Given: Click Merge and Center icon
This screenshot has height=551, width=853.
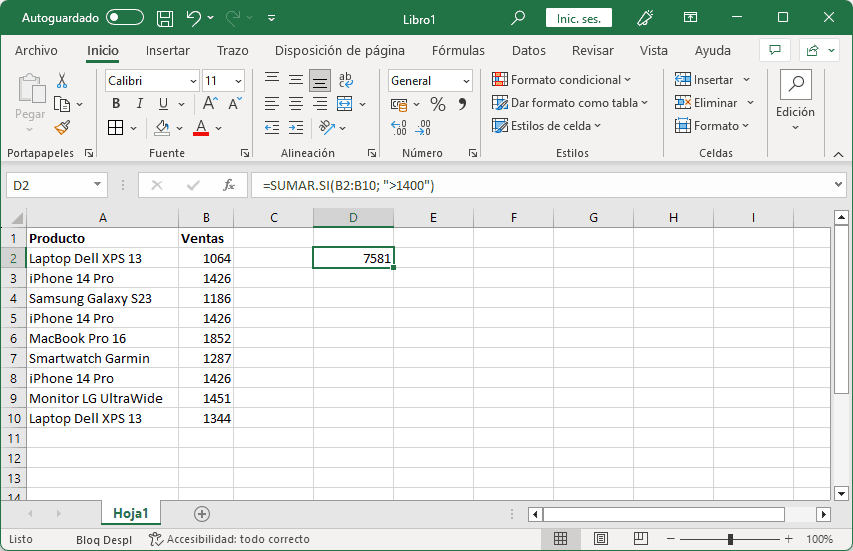Looking at the screenshot, I should pyautogui.click(x=344, y=103).
